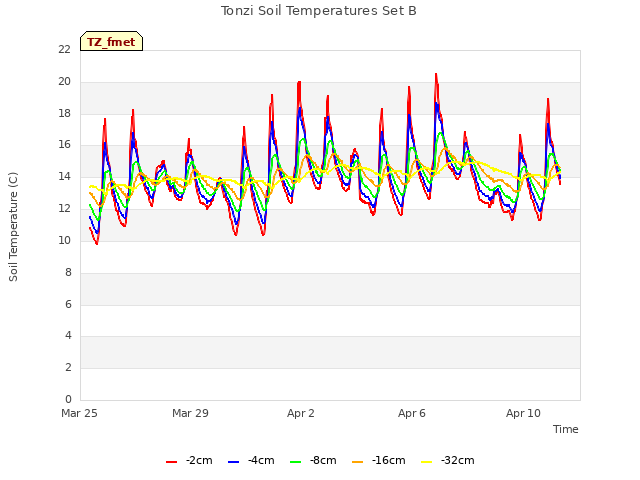Click the Apr 10 x-axis tick label
This screenshot has width=640, height=480.
523,413
